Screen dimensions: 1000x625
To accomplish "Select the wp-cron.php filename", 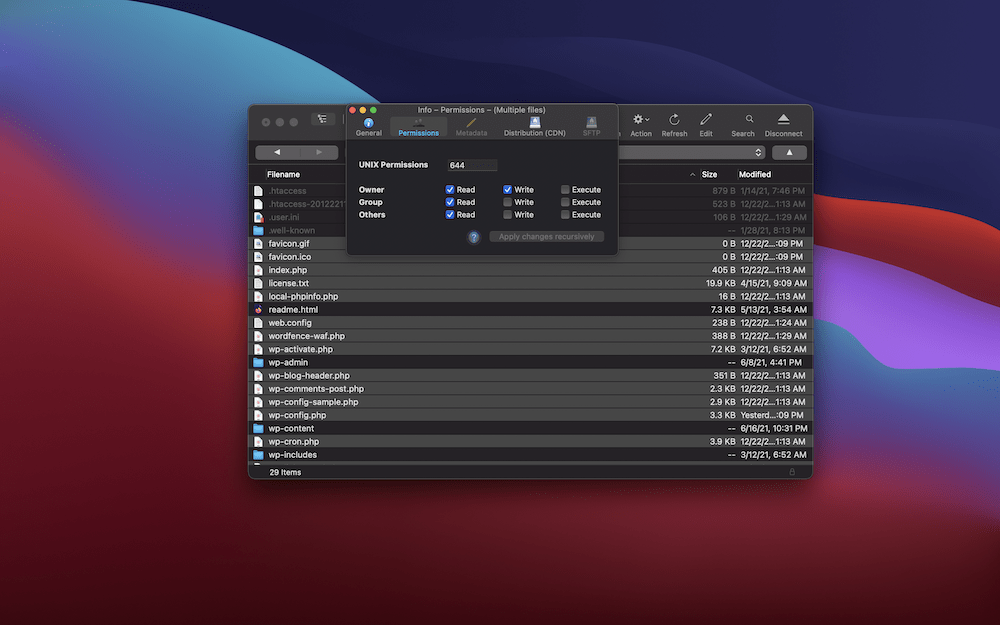I will pos(293,442).
